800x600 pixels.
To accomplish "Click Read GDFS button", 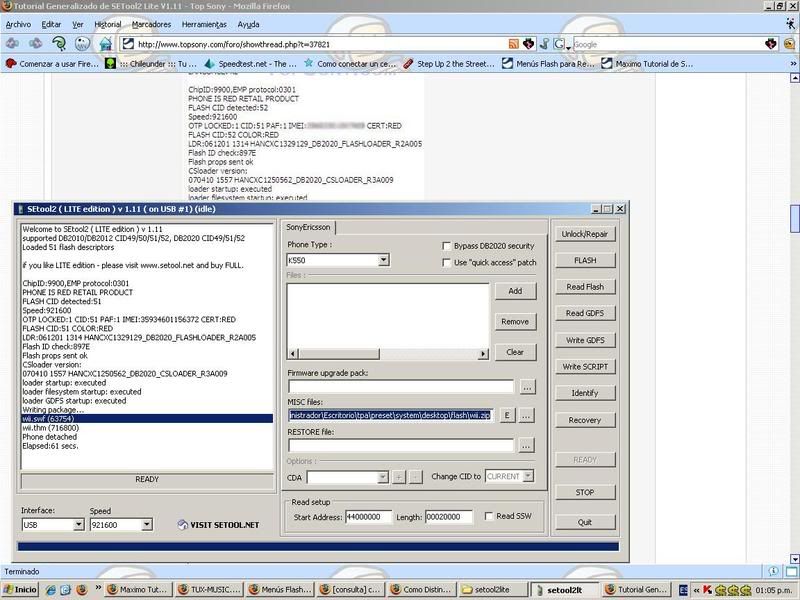I will [x=585, y=313].
